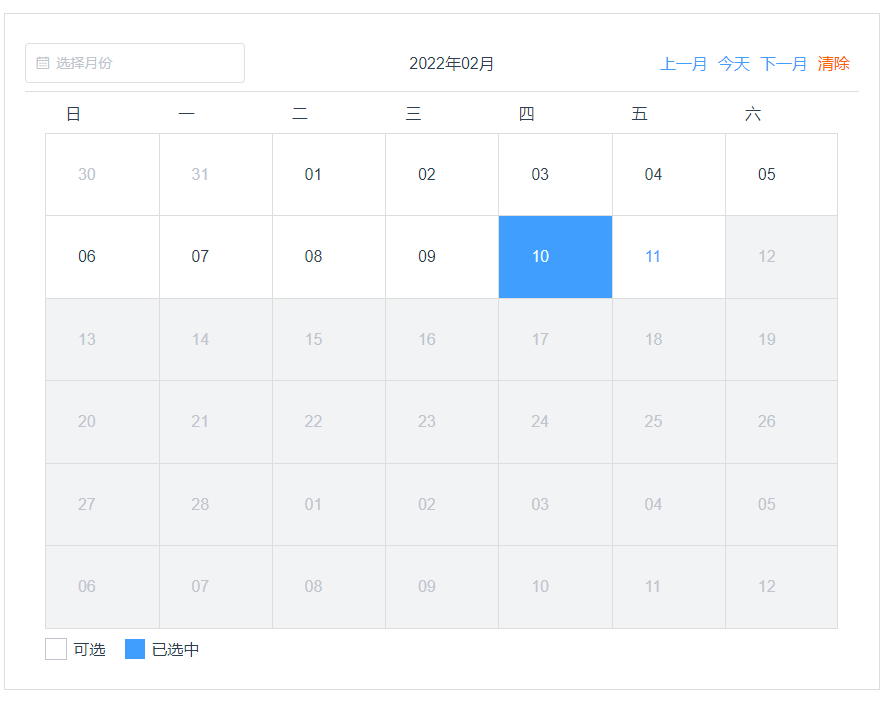Click the 三 weekday header
The height and width of the screenshot is (715, 892).
click(x=414, y=114)
